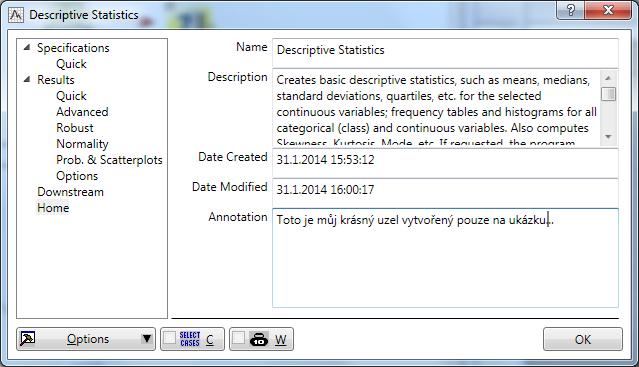Click the Date Created field
Viewport: 639px width, 367px height.
click(445, 163)
